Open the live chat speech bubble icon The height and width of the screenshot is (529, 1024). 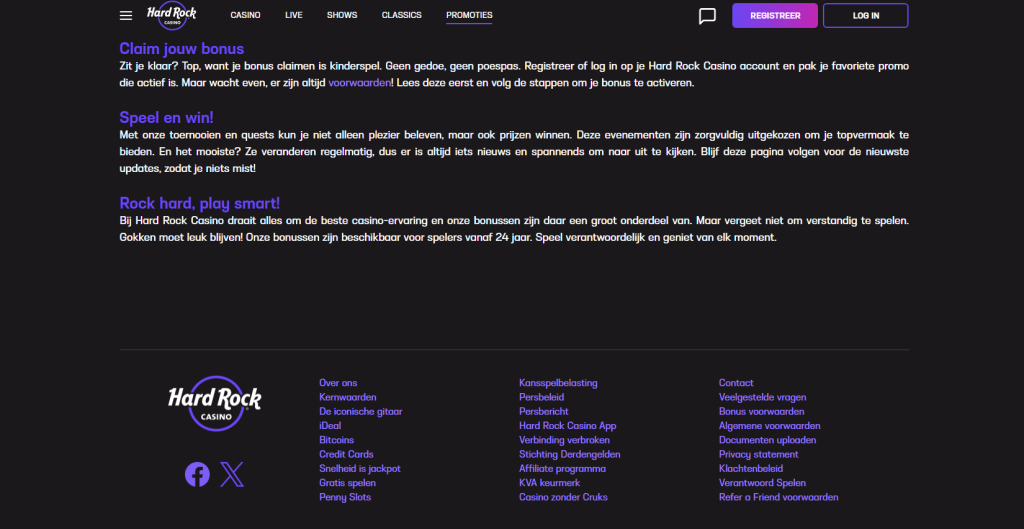707,16
